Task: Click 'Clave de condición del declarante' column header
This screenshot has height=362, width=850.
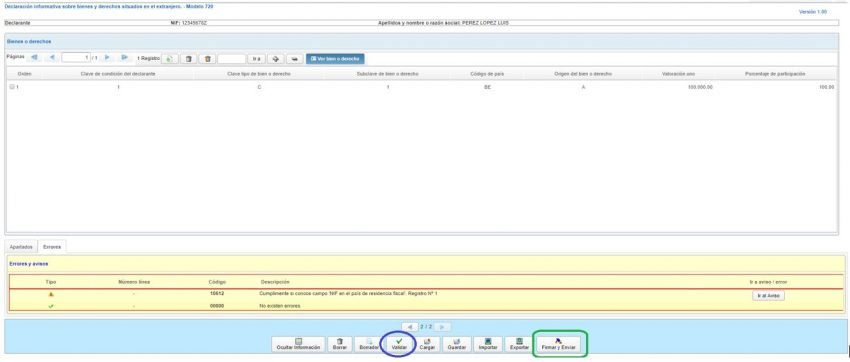Action: click(x=118, y=74)
